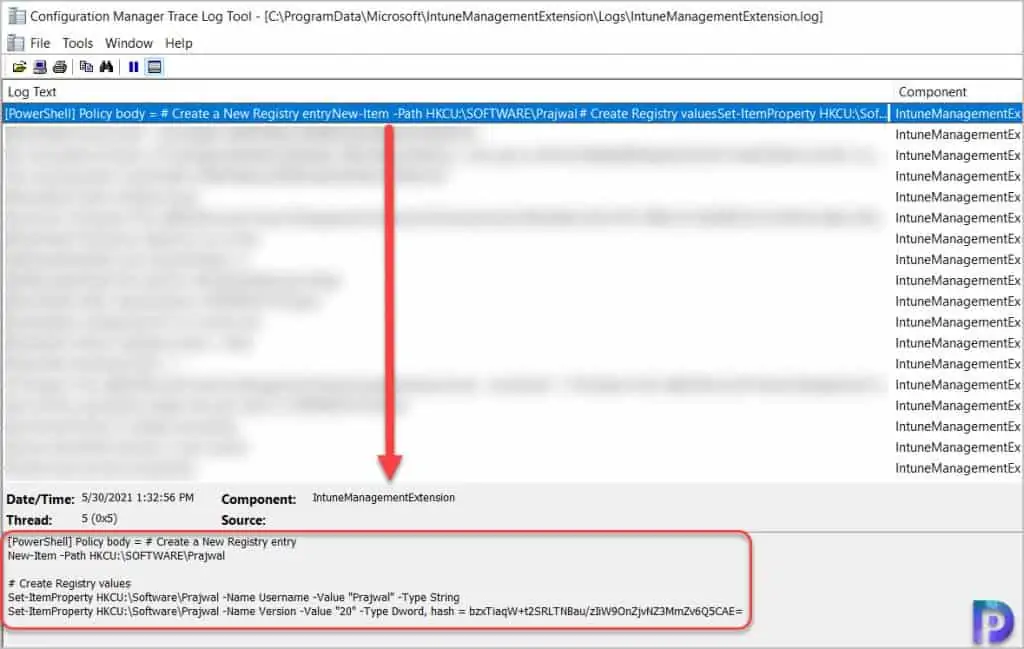Click the app icon in the title bar

[16, 16]
